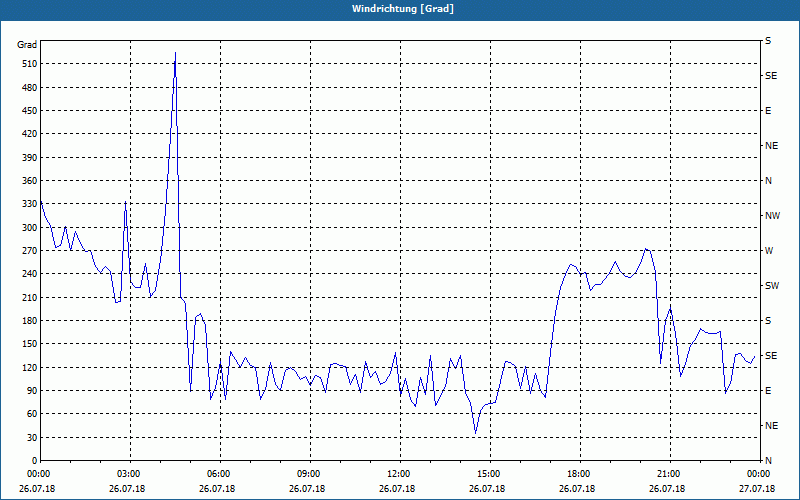The width and height of the screenshot is (800, 500).
Task: Click the '240' left axis label
Action: tap(30, 274)
